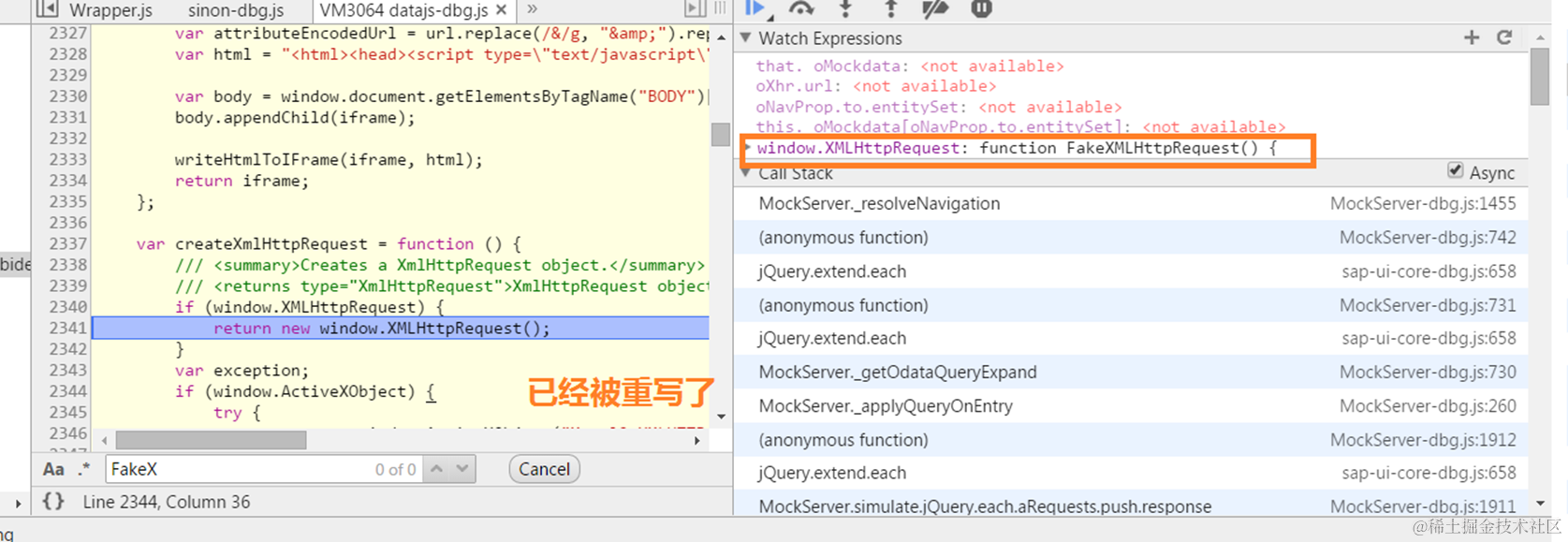
Task: Select anonymous function at MockServer-dbg.js:731
Action: (1131, 305)
